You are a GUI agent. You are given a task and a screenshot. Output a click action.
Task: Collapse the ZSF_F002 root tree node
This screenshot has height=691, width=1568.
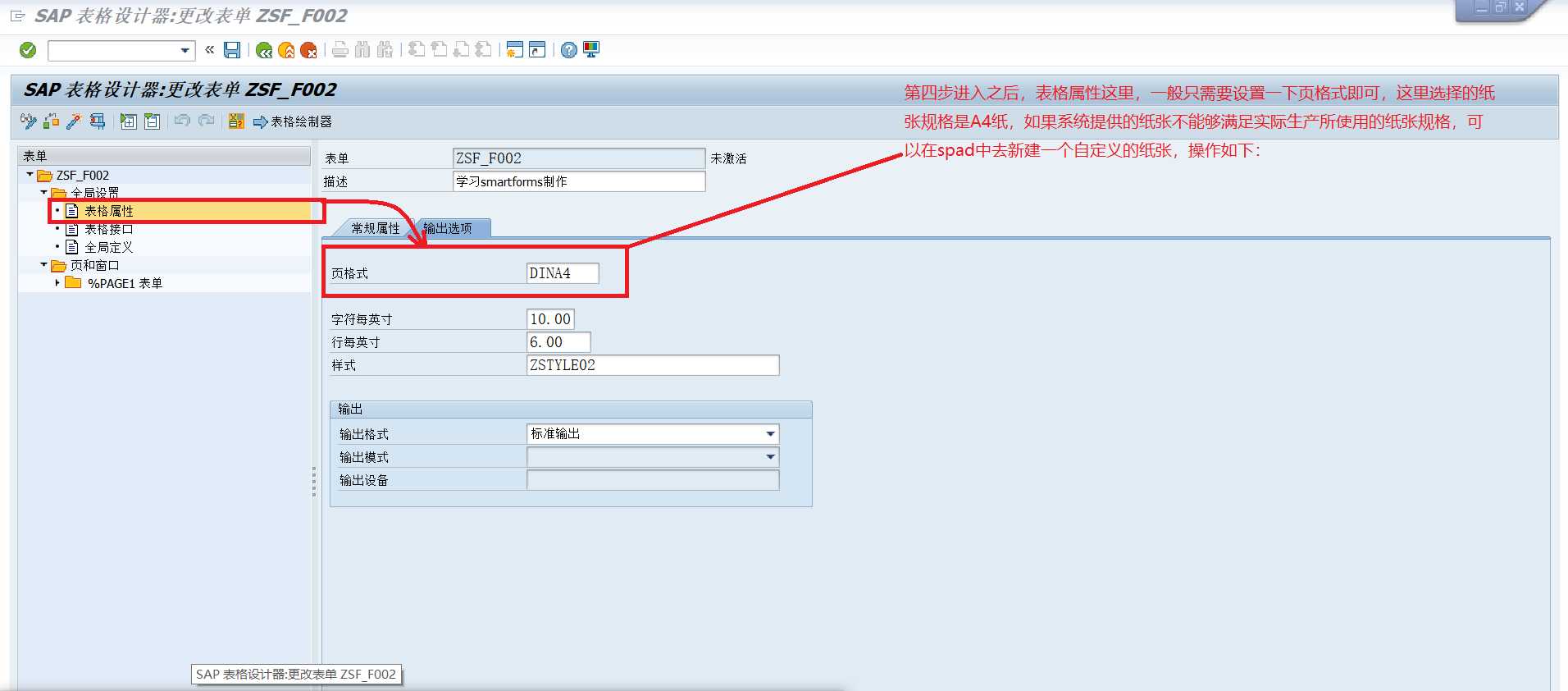(30, 174)
